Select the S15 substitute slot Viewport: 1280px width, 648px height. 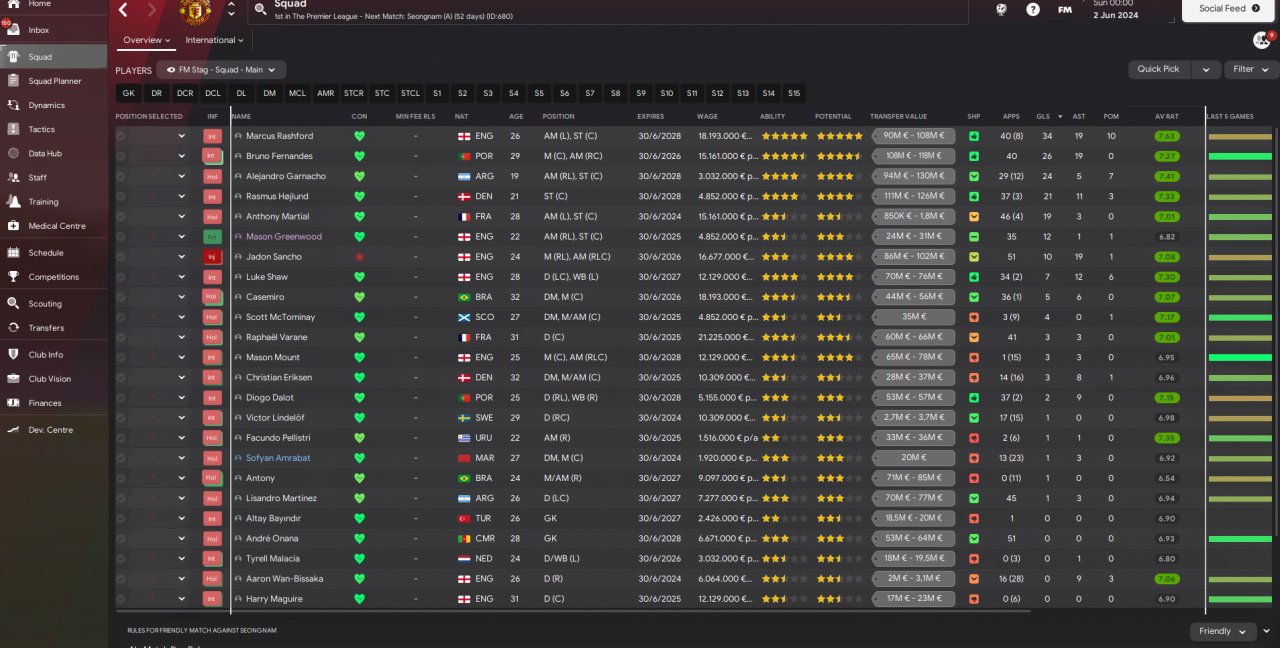(x=794, y=93)
